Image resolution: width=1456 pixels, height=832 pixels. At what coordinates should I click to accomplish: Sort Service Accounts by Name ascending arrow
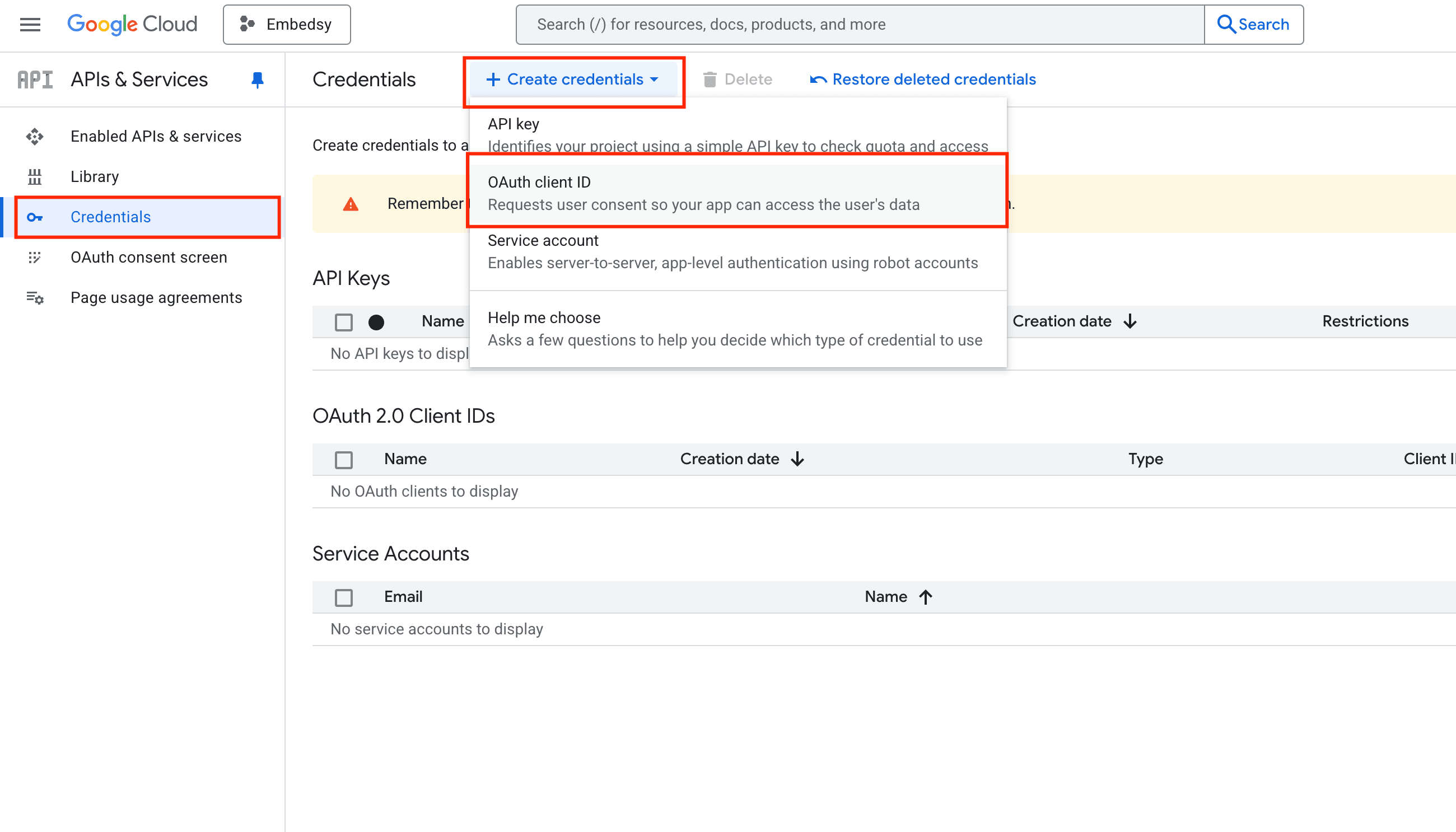[x=926, y=597]
